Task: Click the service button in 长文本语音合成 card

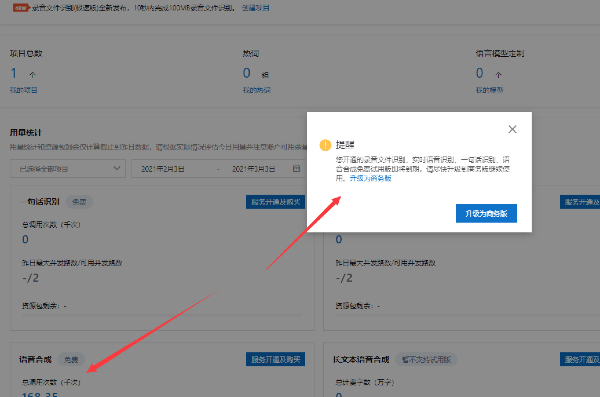Action: [x=580, y=359]
